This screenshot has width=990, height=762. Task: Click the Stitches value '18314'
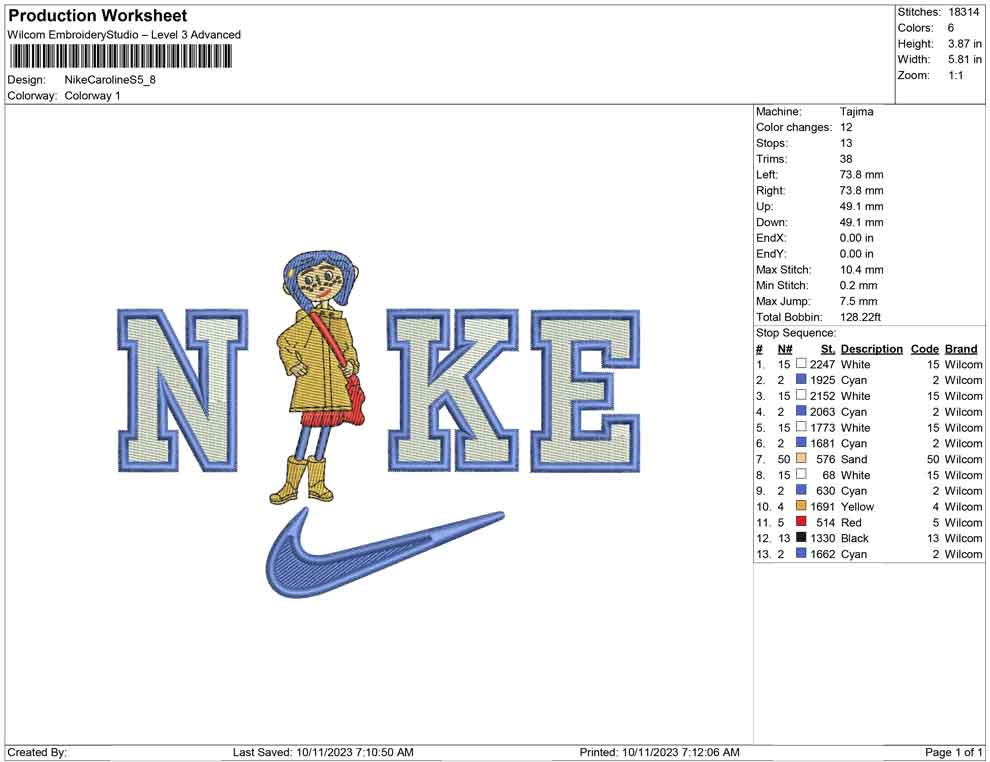coord(963,12)
